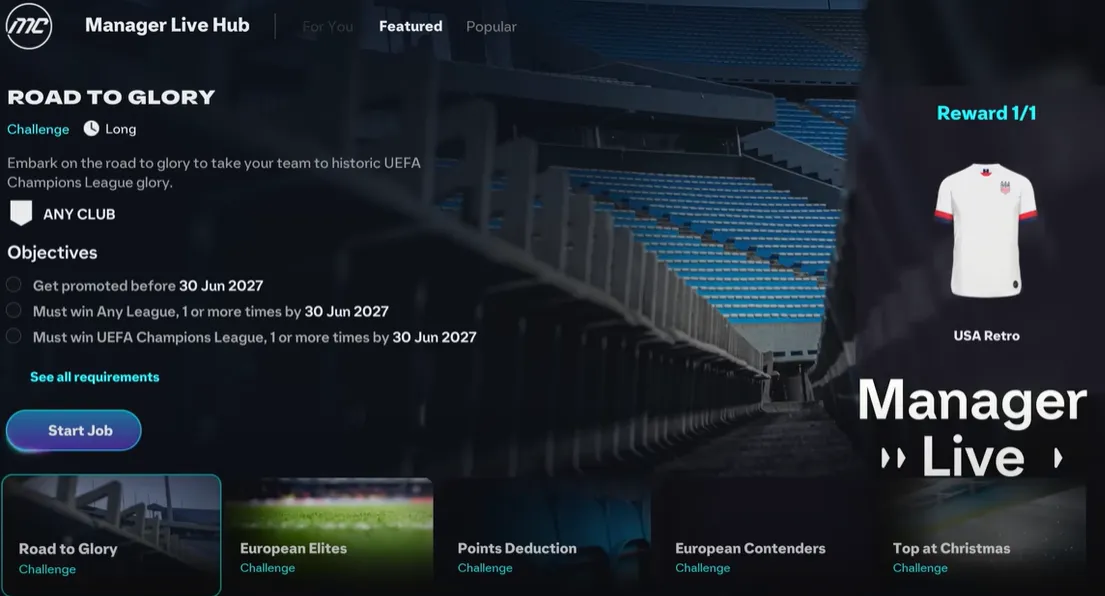Toggle the Get promoted objective circle

(x=13, y=285)
